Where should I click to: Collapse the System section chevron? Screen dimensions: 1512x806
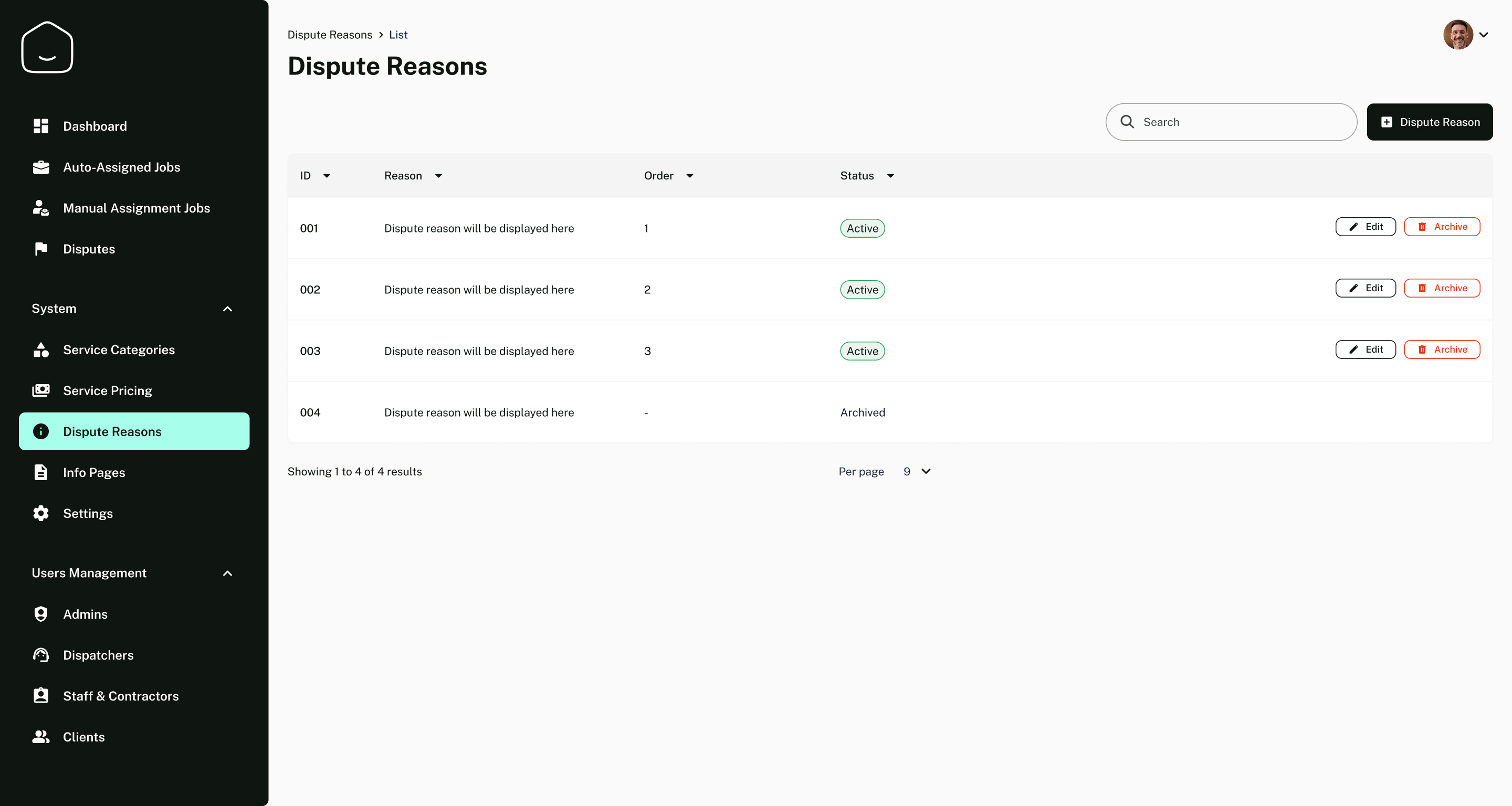pyautogui.click(x=228, y=309)
